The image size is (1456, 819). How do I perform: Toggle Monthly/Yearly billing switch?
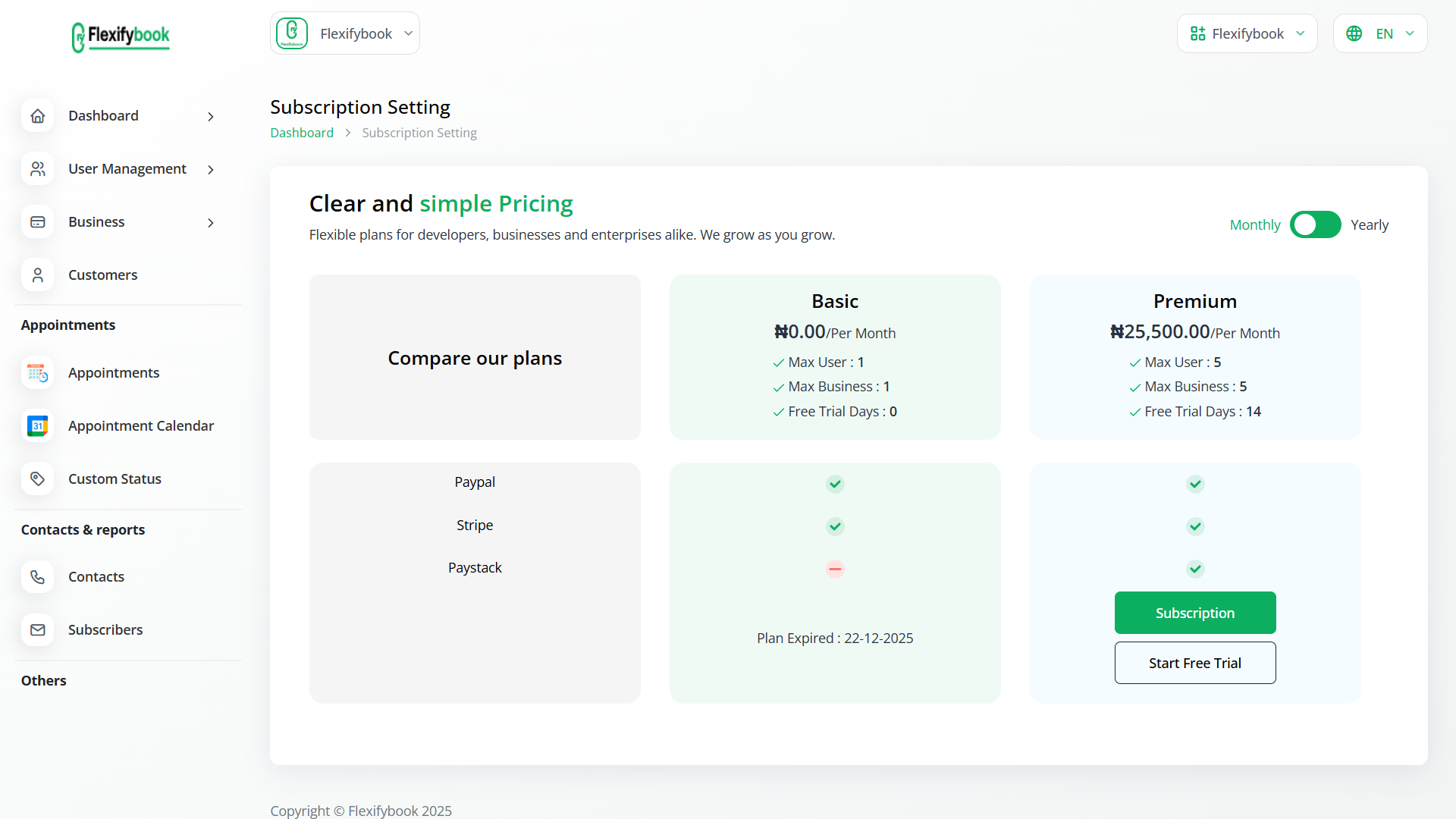coord(1315,224)
